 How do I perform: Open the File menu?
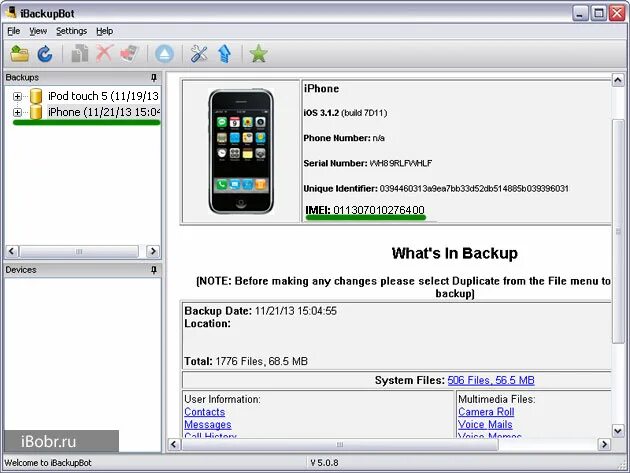click(14, 31)
